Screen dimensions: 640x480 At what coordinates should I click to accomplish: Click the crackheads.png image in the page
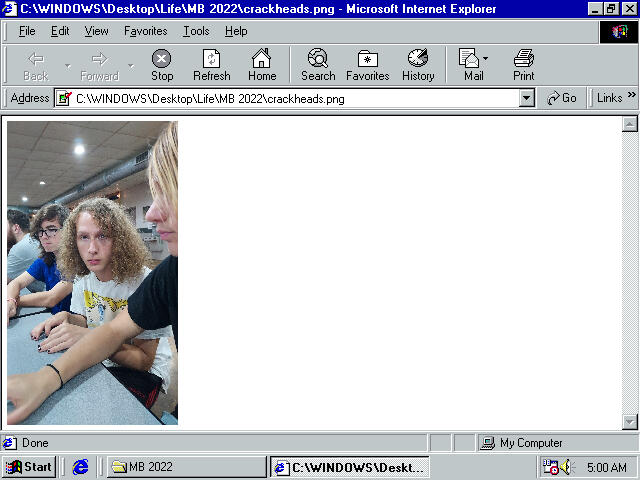pos(92,272)
